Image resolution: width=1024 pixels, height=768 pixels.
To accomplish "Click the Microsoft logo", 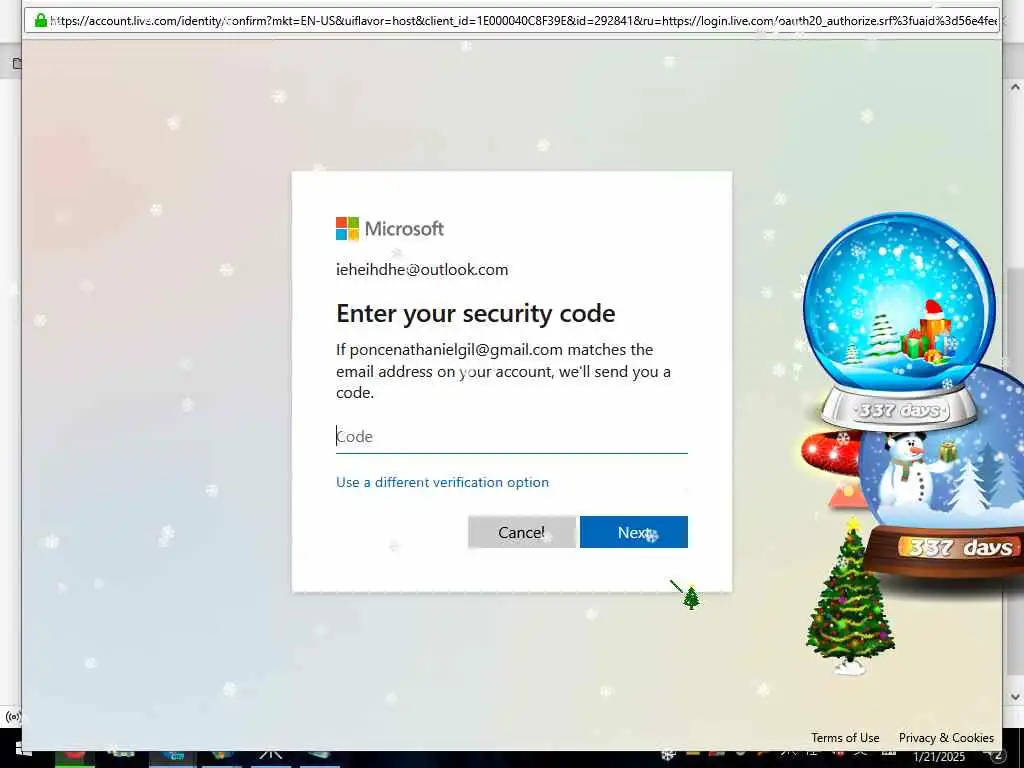I will (390, 229).
